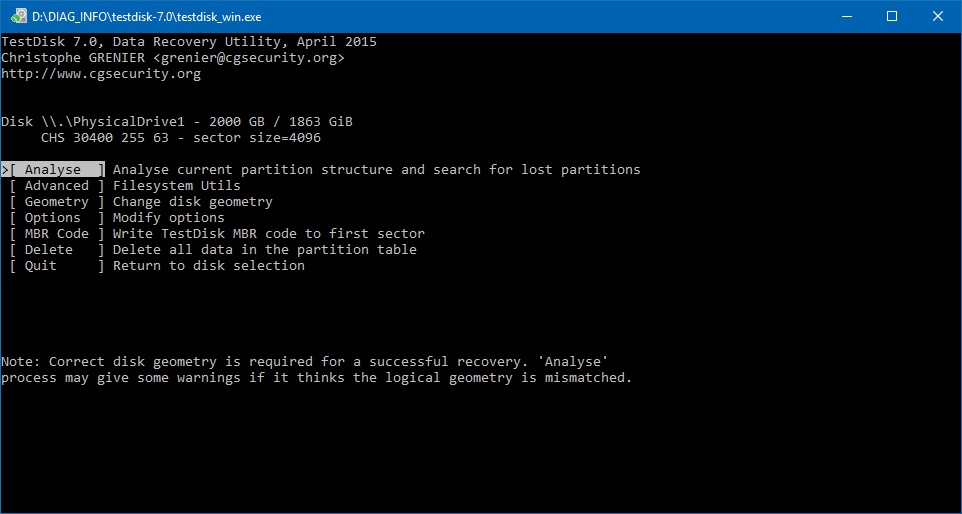Maximize the TestDisk console window
The width and height of the screenshot is (962, 514).
[893, 17]
